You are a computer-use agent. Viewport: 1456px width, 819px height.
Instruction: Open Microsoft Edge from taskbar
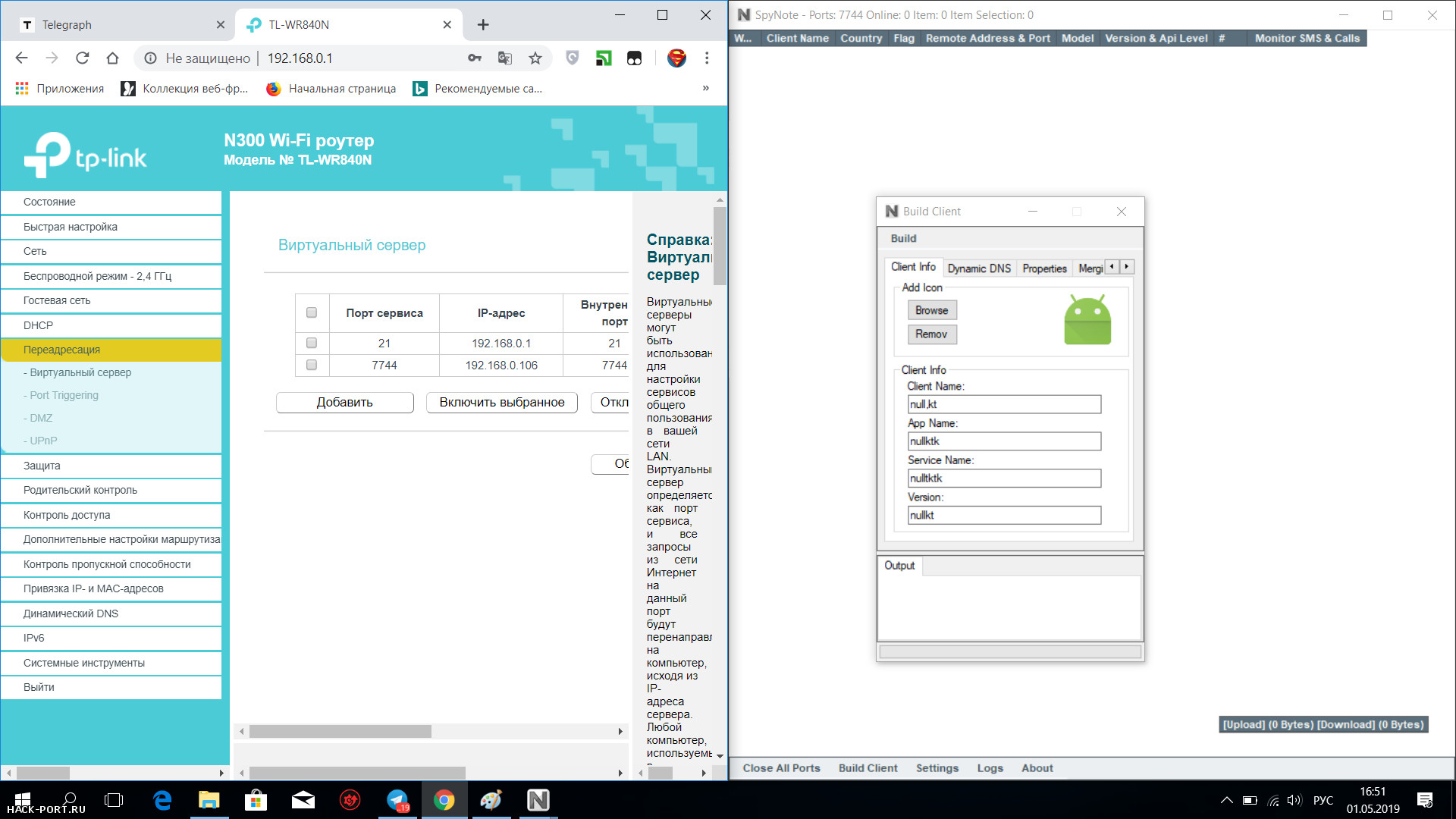[162, 800]
